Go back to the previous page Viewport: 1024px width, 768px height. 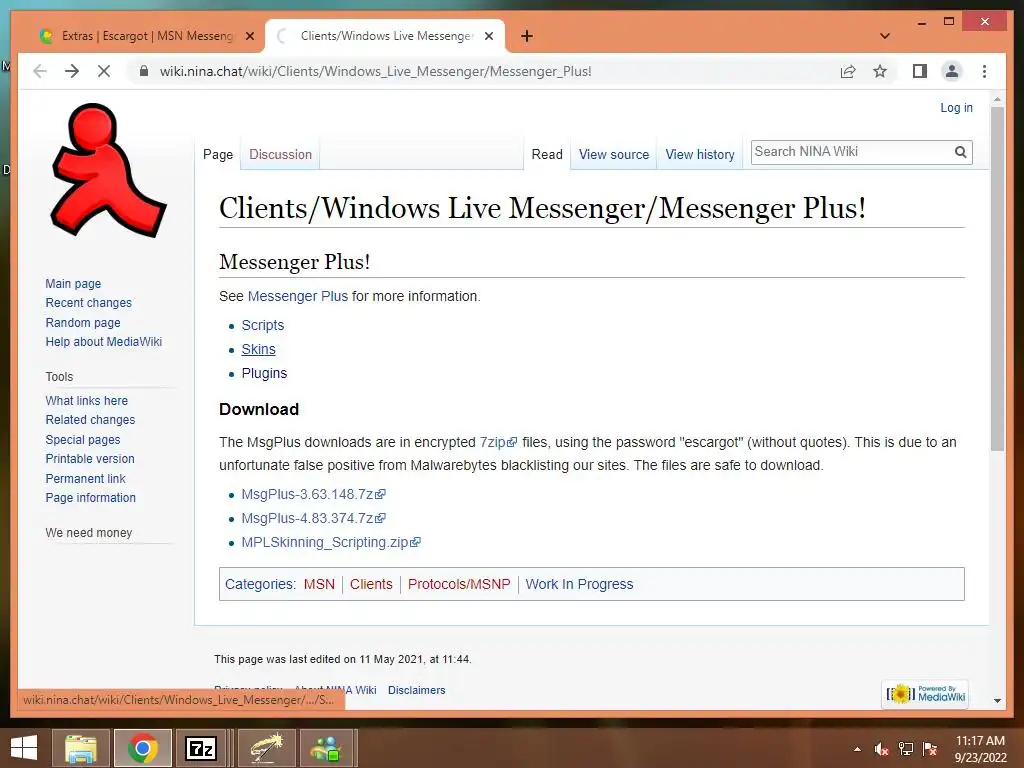click(x=40, y=71)
